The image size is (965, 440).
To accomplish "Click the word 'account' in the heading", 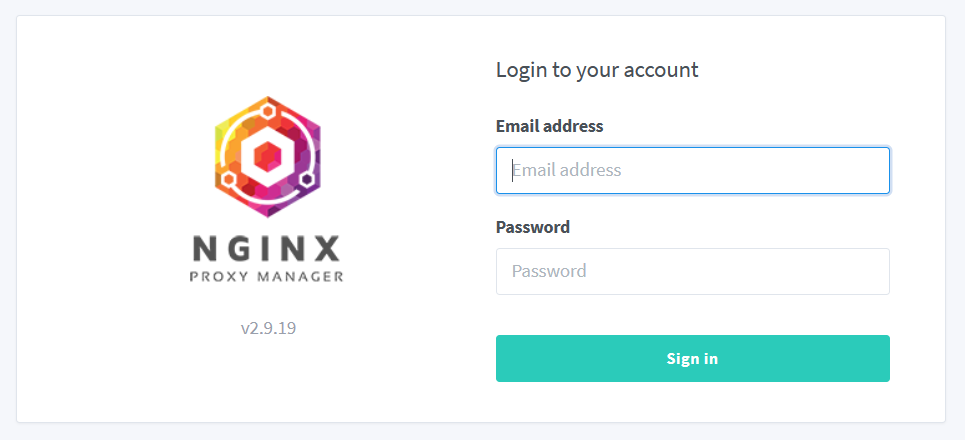I will click(x=664, y=70).
